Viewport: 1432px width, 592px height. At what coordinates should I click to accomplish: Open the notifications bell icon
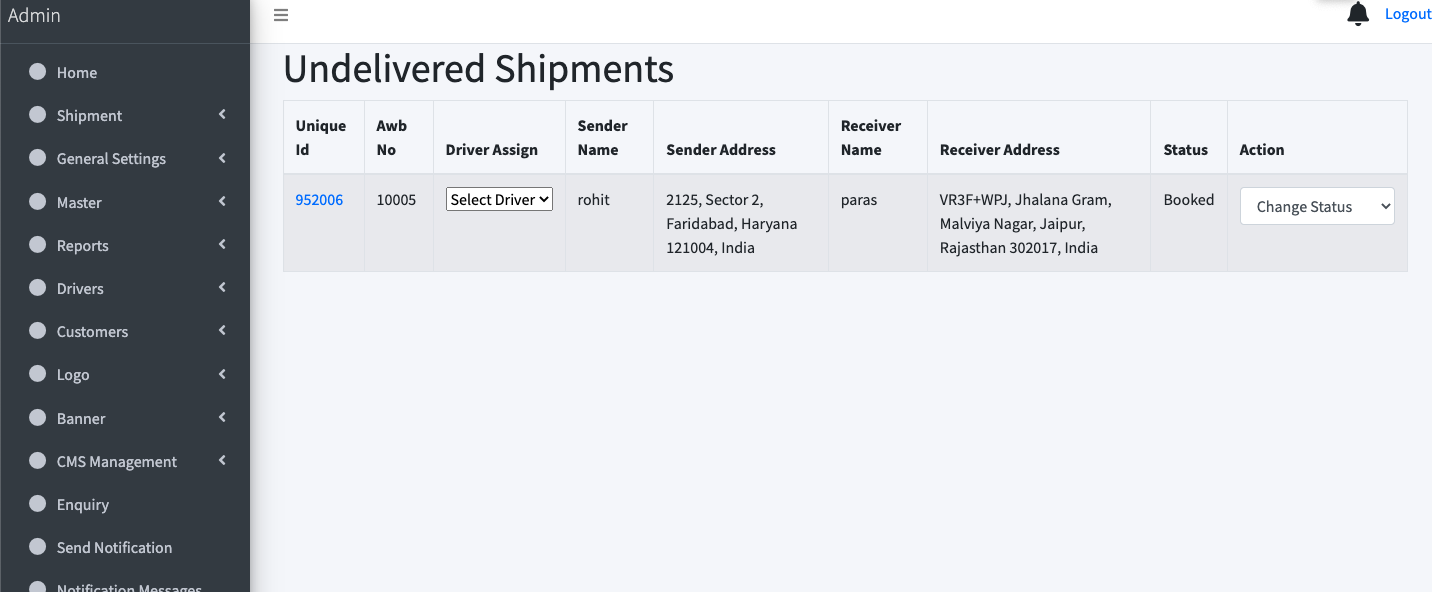(x=1357, y=14)
